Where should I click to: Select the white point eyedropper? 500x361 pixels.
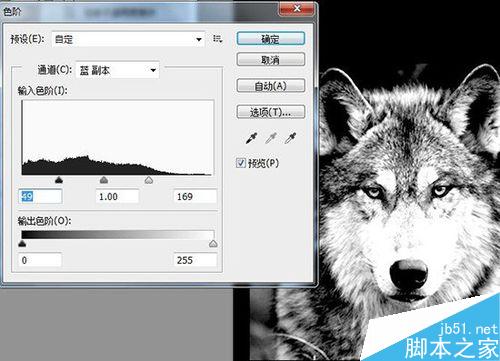(x=290, y=138)
